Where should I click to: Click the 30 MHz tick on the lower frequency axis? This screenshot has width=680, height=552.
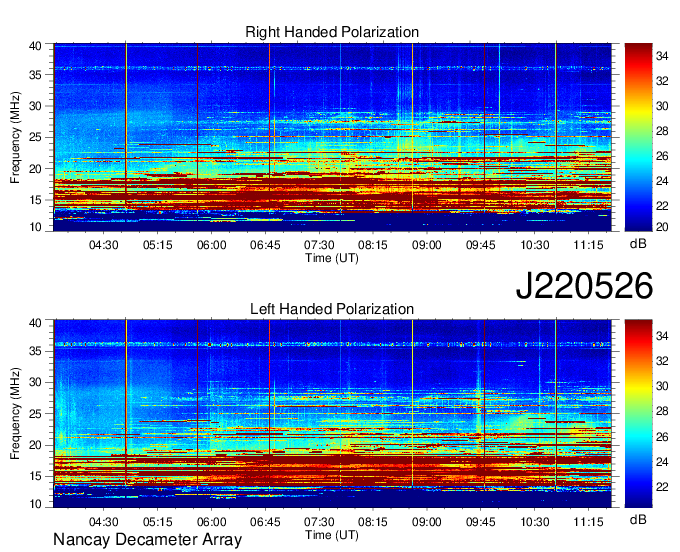(36, 382)
